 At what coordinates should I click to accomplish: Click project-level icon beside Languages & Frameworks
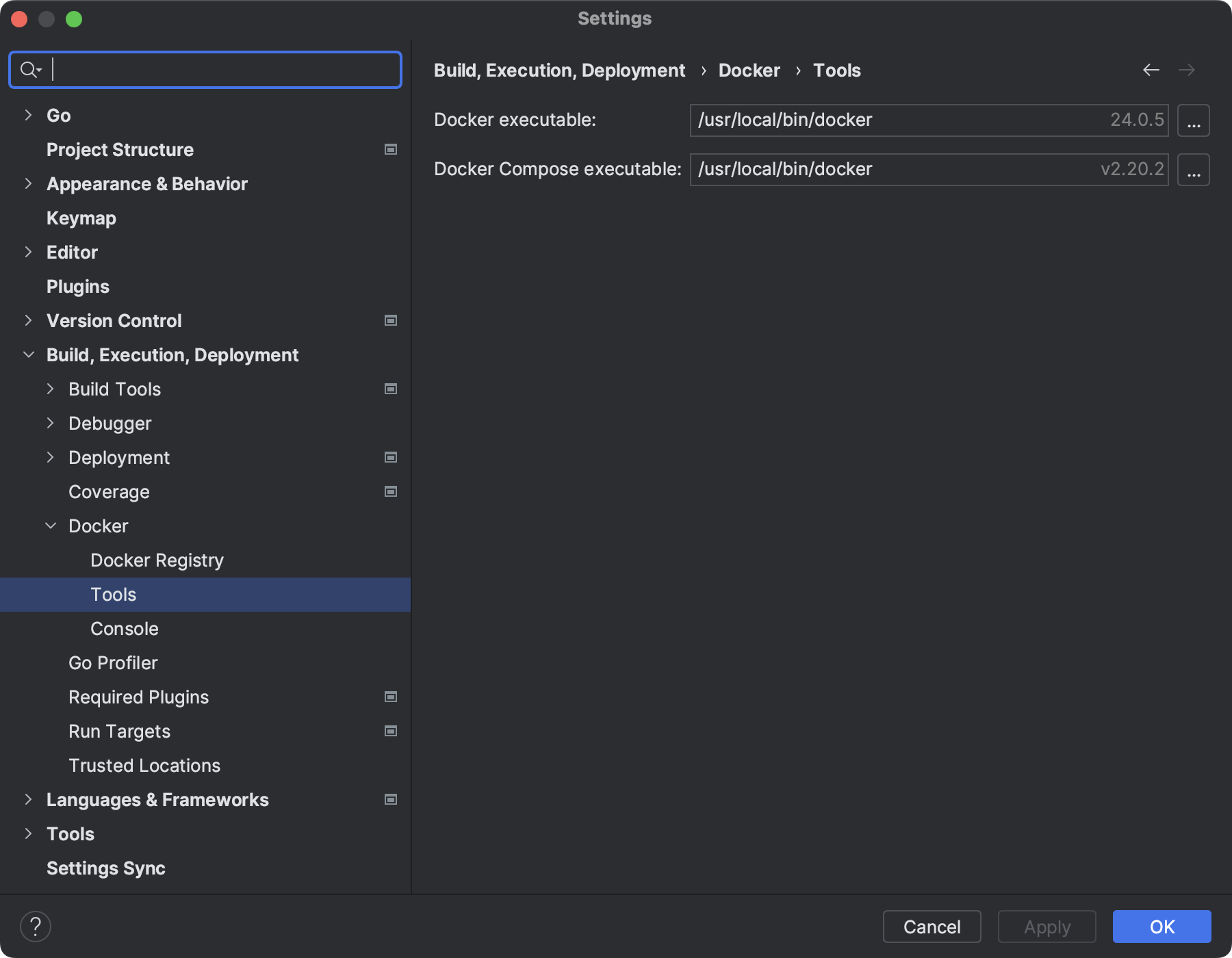click(391, 799)
